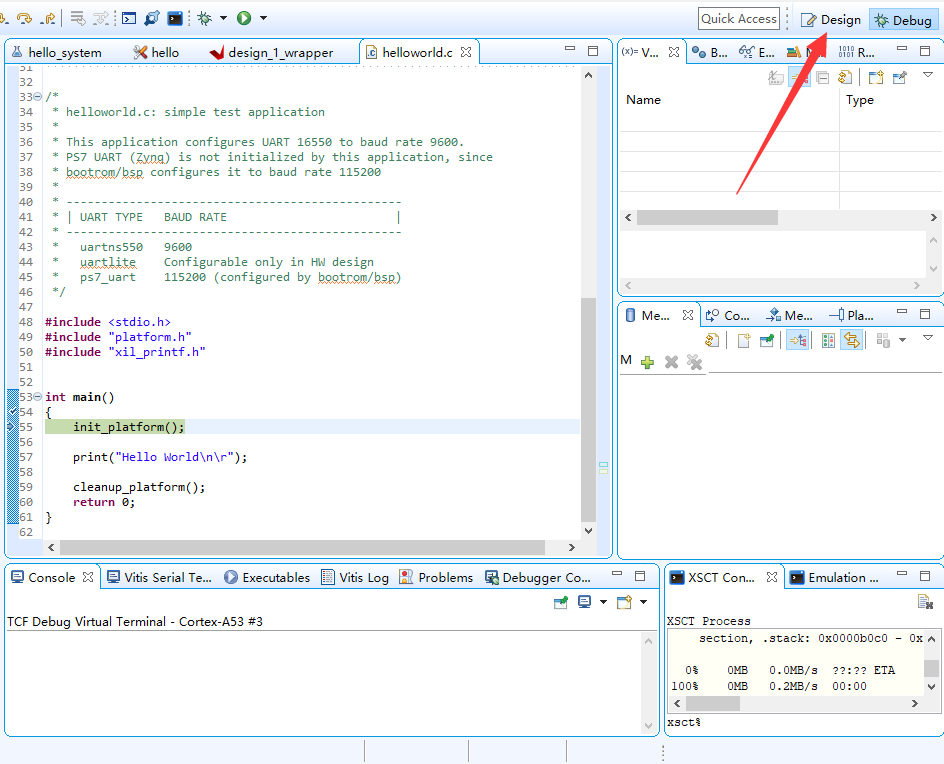Add a memory monitor with green plus
The image size is (944, 764).
[x=647, y=362]
